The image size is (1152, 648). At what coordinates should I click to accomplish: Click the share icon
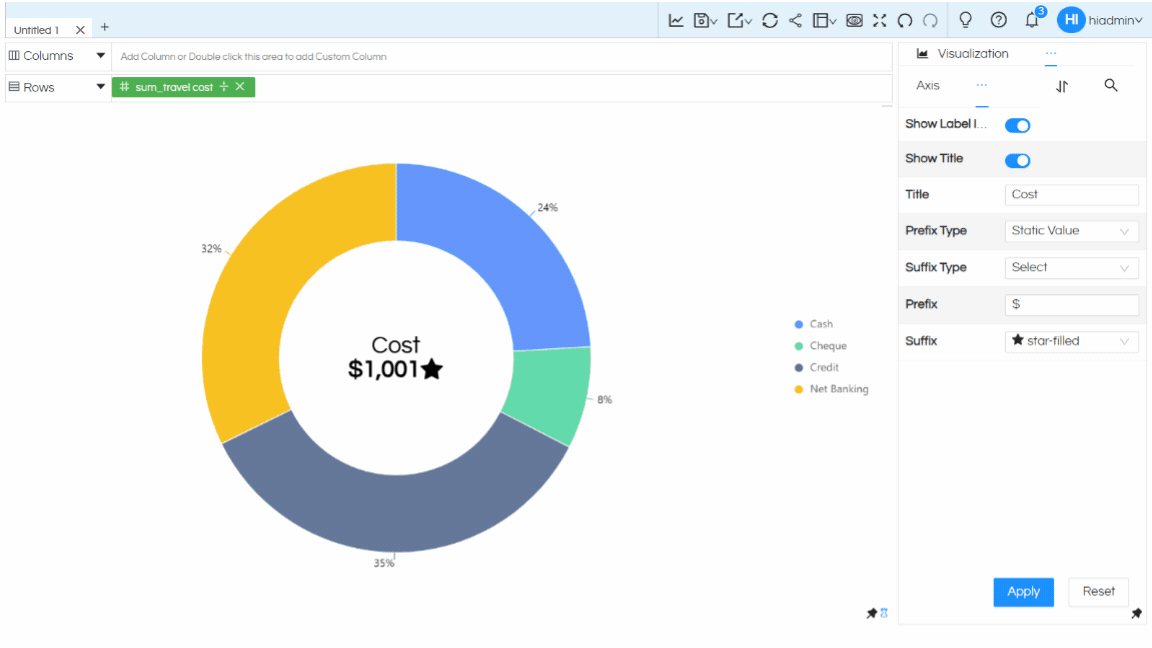[795, 21]
